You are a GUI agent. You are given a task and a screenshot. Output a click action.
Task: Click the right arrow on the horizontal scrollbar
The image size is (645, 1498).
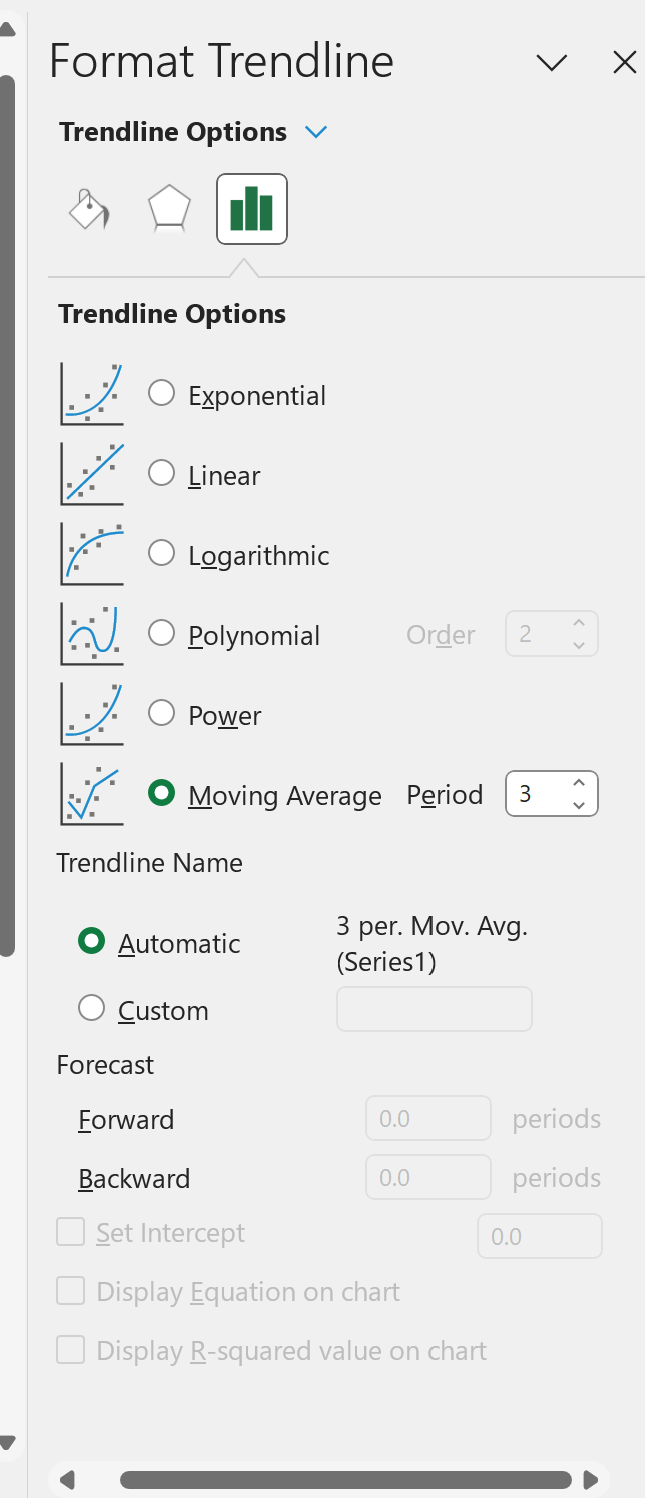click(x=590, y=1479)
